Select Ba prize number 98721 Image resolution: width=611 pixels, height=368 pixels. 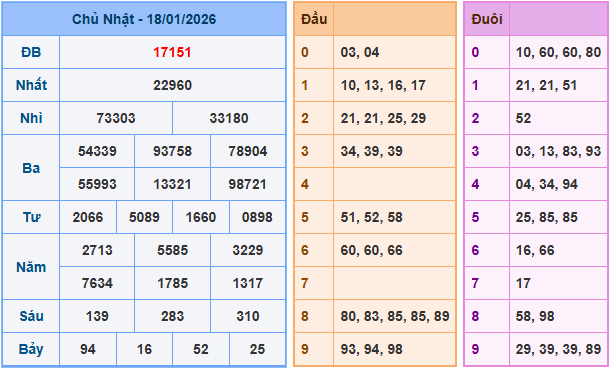(x=247, y=184)
